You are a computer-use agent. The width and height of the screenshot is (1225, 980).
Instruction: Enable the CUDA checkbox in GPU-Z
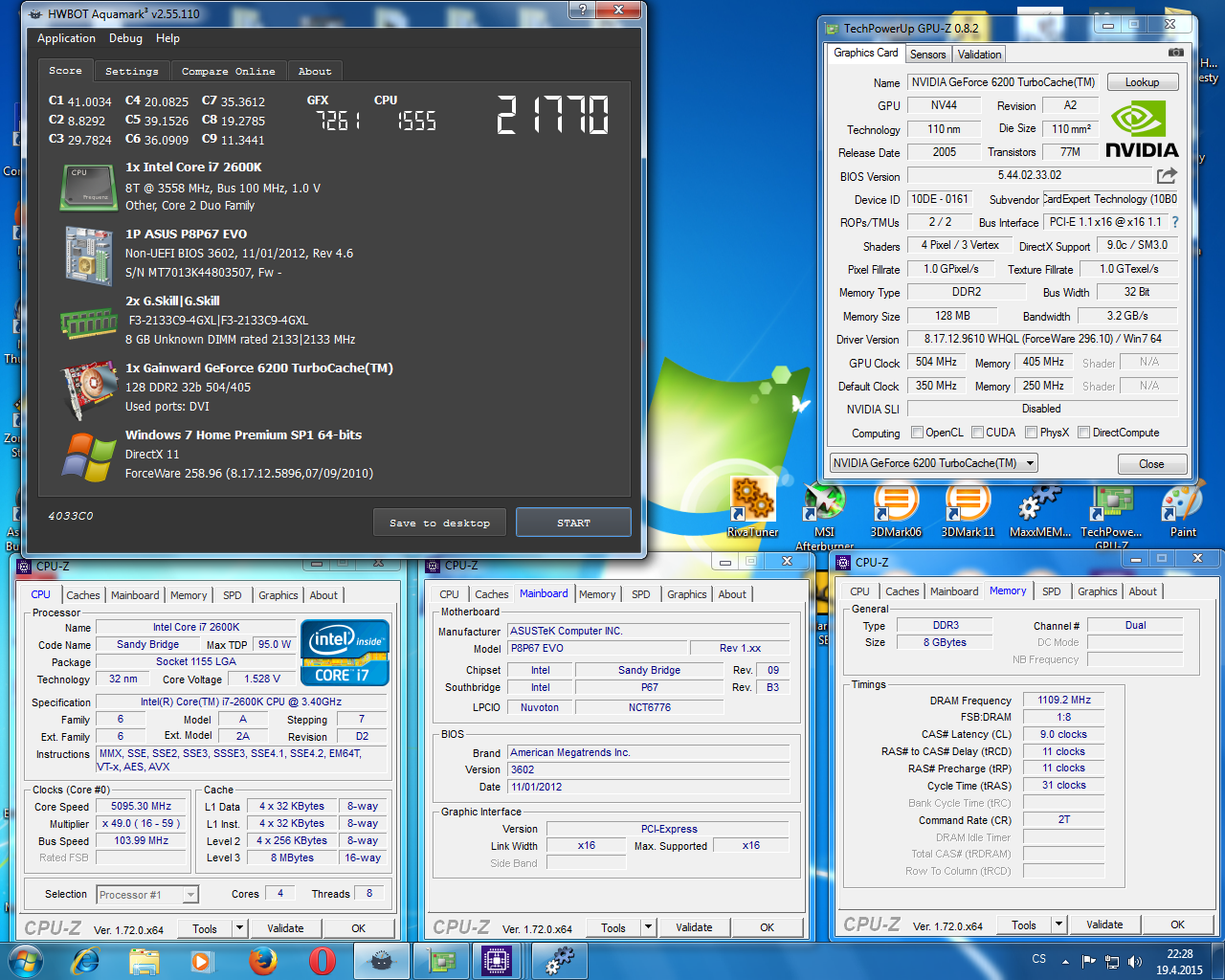[978, 433]
